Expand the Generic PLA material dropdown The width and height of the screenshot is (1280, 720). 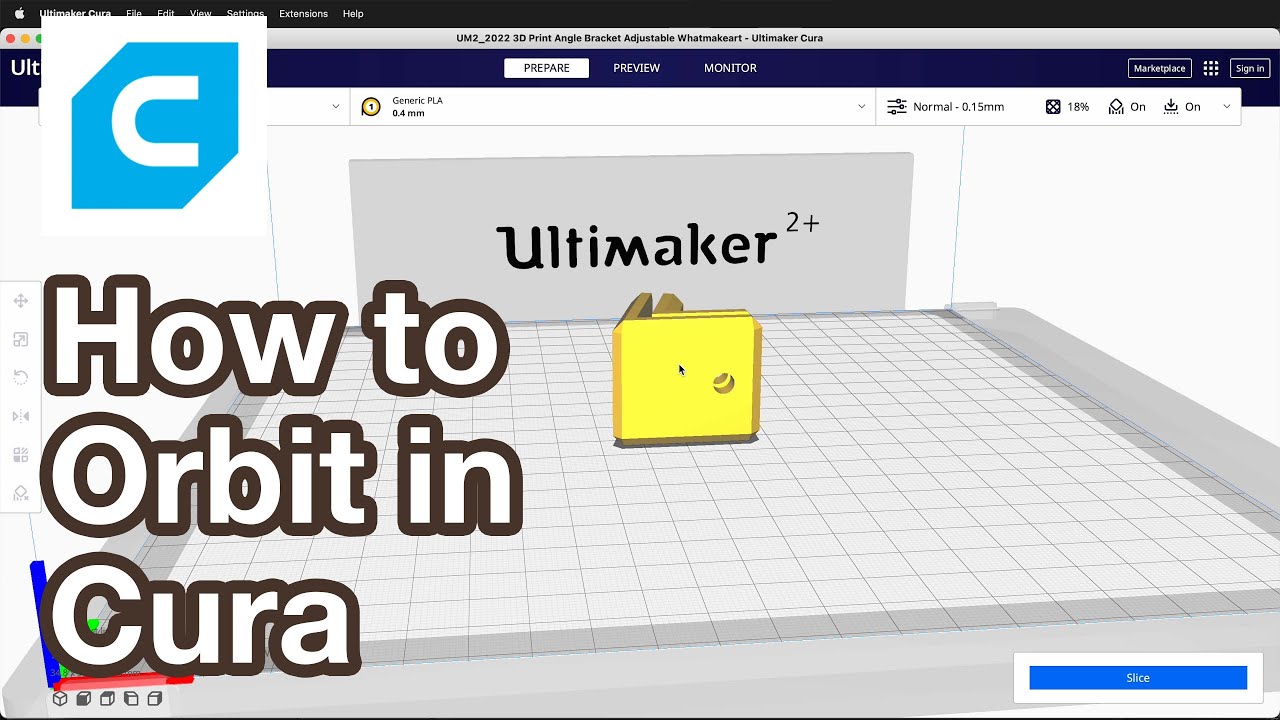coord(862,107)
